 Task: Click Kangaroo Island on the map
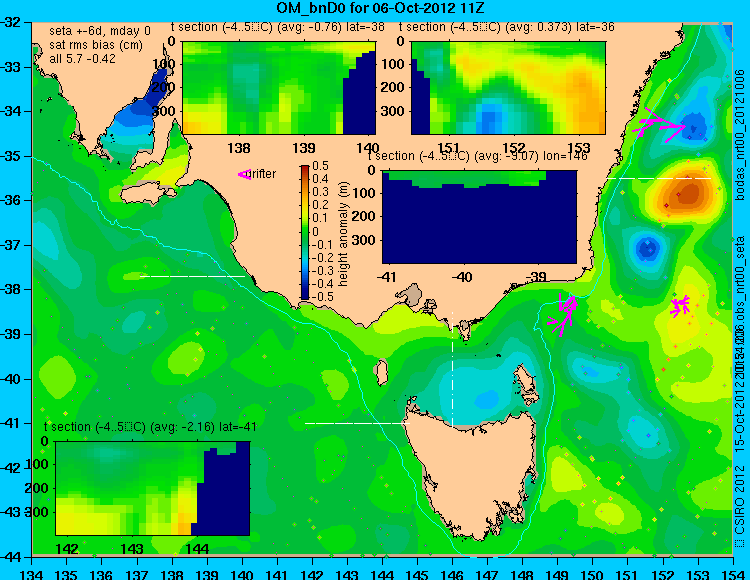[x=147, y=194]
